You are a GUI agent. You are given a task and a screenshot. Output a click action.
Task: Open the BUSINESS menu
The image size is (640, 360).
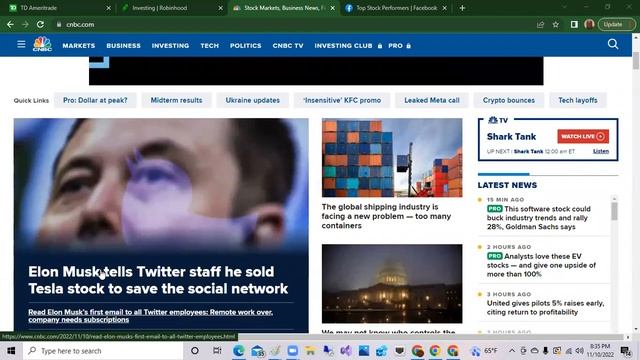[123, 46]
